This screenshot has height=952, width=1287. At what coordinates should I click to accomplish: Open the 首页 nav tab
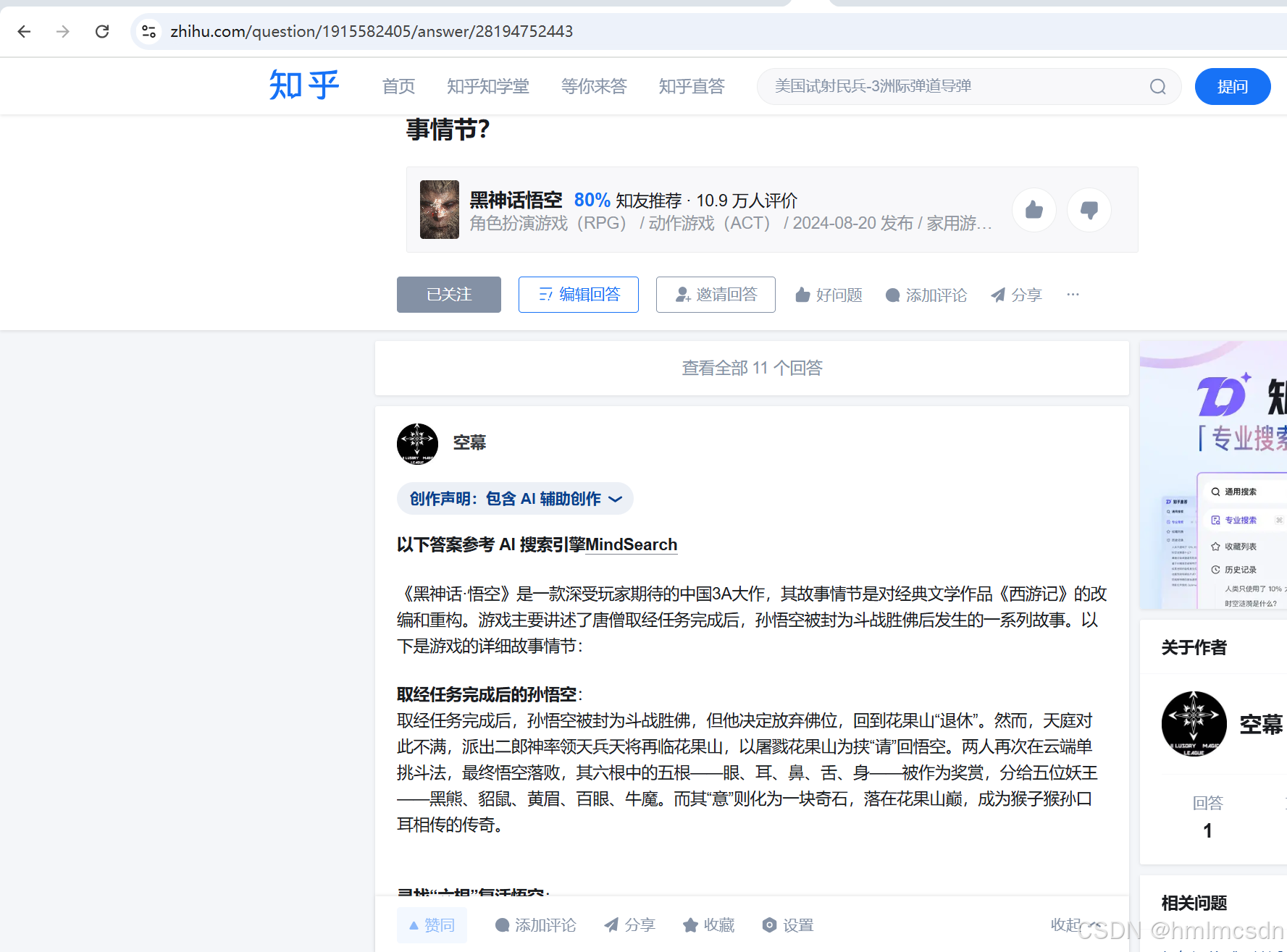tap(399, 86)
